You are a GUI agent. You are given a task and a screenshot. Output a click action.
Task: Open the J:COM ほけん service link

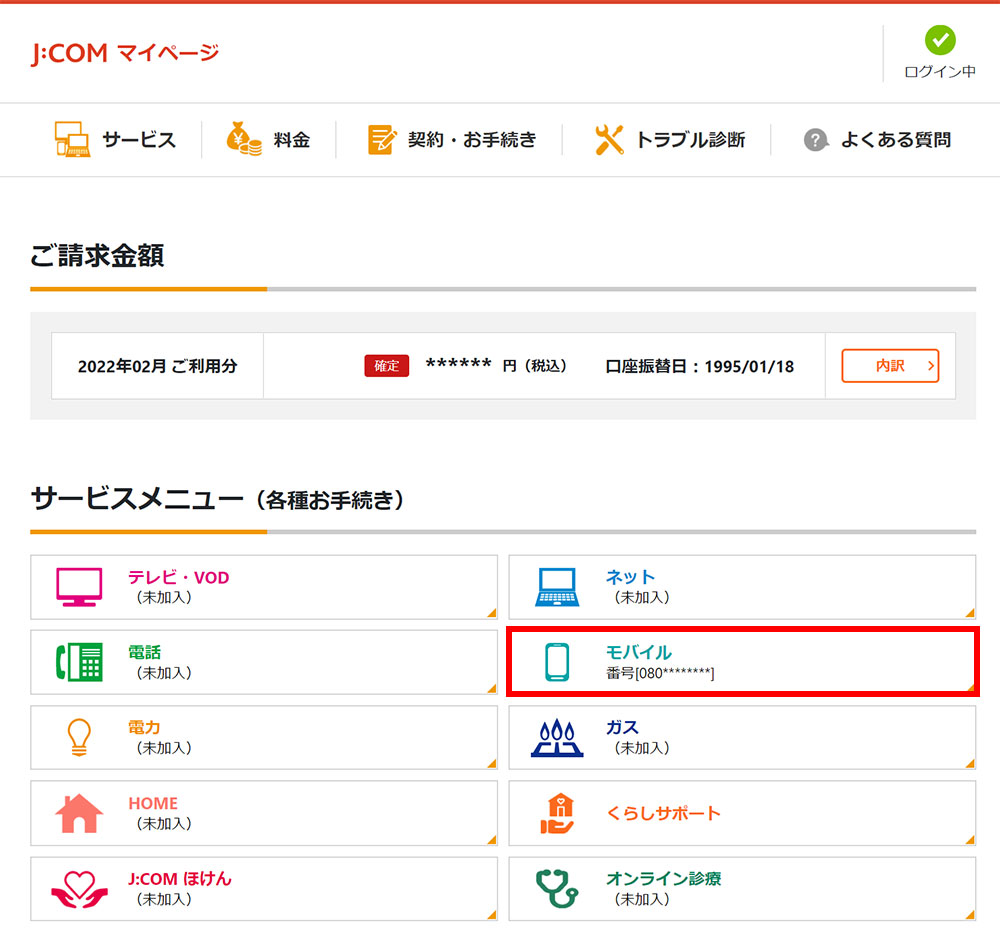point(180,879)
